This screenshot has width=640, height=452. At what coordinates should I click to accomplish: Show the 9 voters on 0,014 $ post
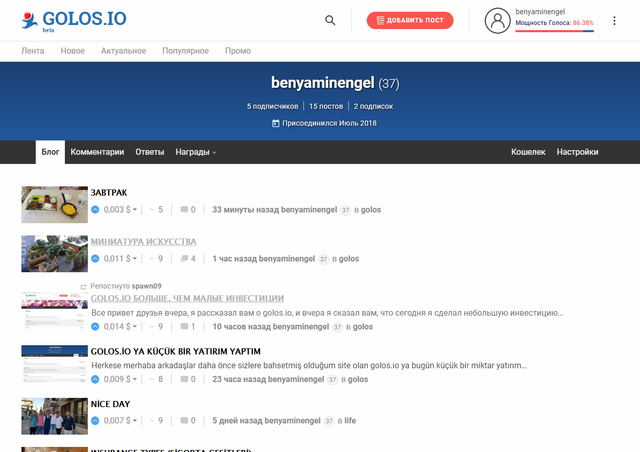(156, 327)
